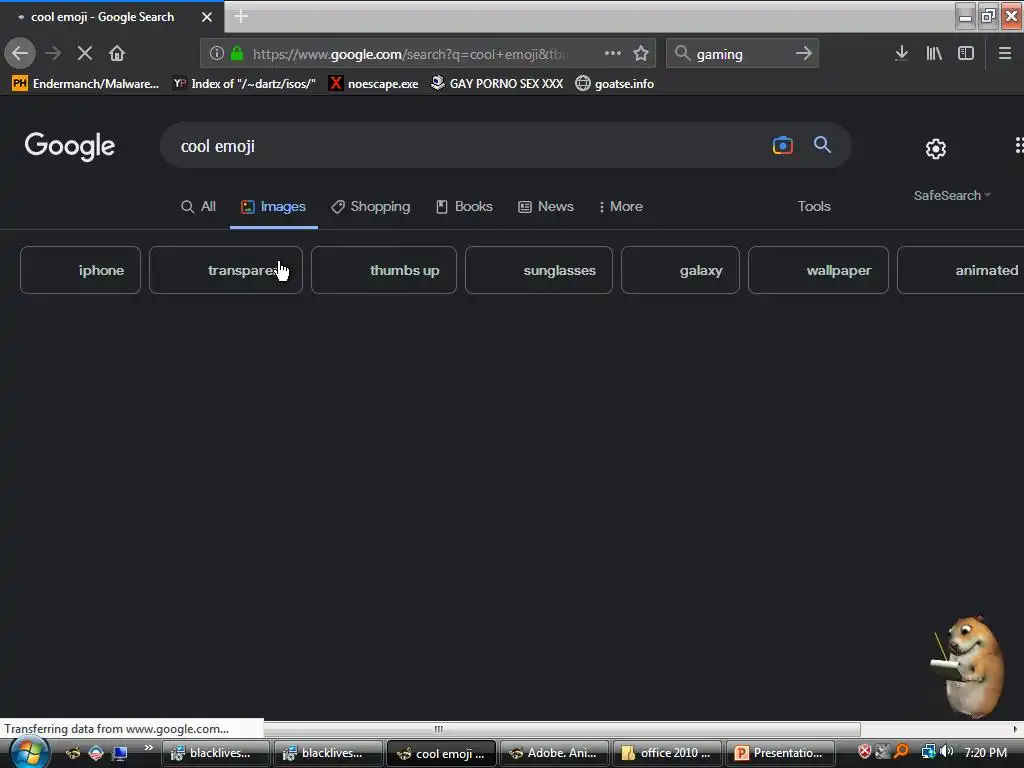The height and width of the screenshot is (768, 1024).
Task: Click the 7:20 PM system clock
Action: coord(985,752)
